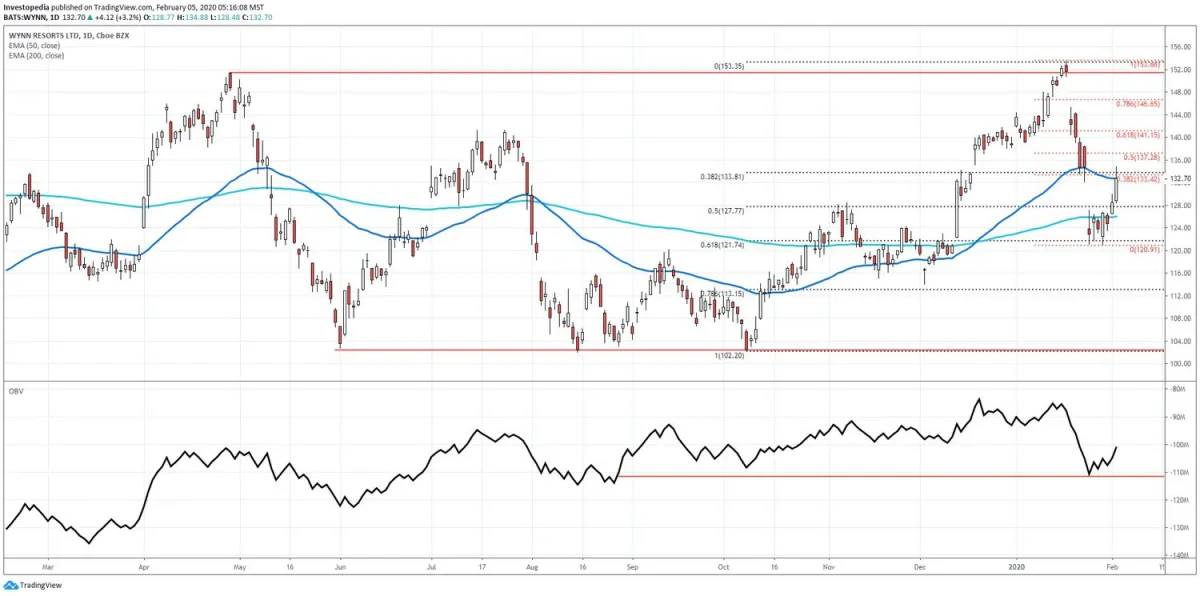Click the 104.00 price axis label

[1181, 341]
